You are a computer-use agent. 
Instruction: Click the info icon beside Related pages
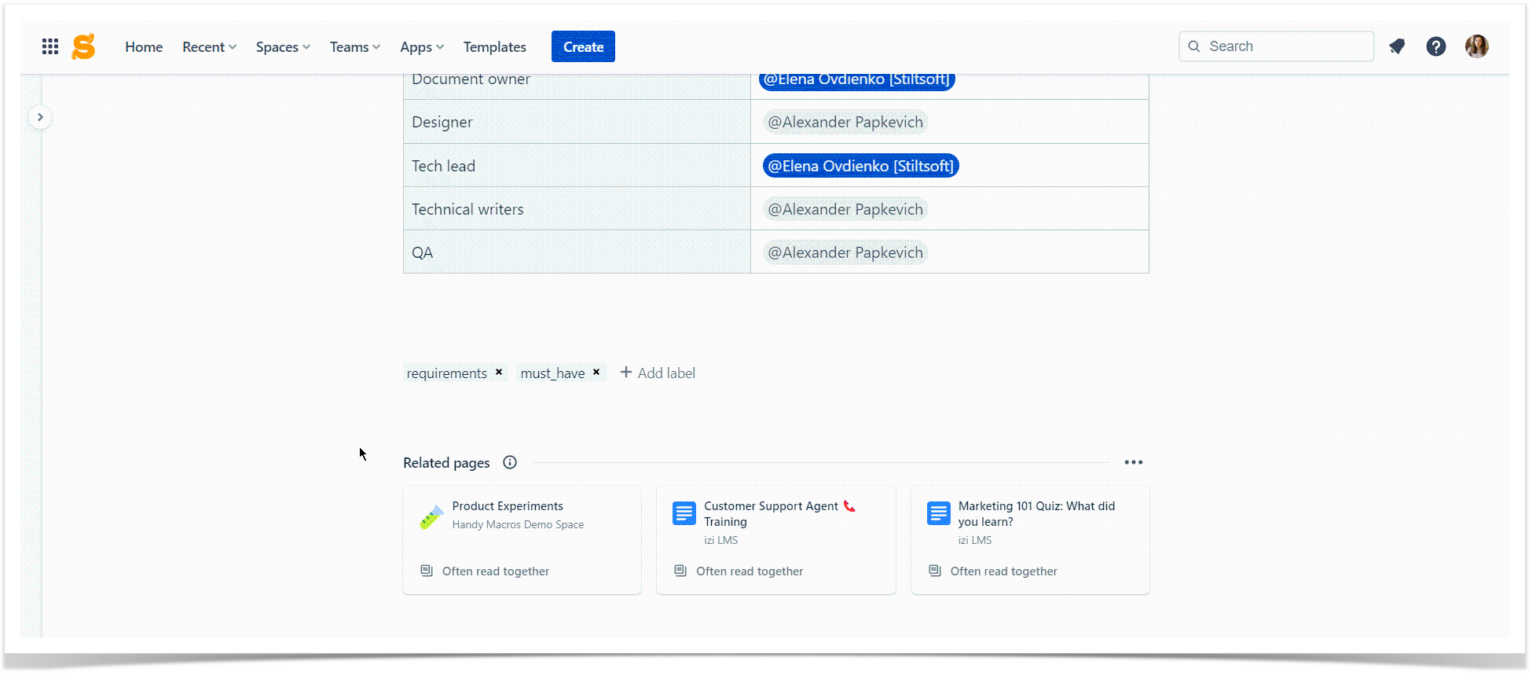509,462
